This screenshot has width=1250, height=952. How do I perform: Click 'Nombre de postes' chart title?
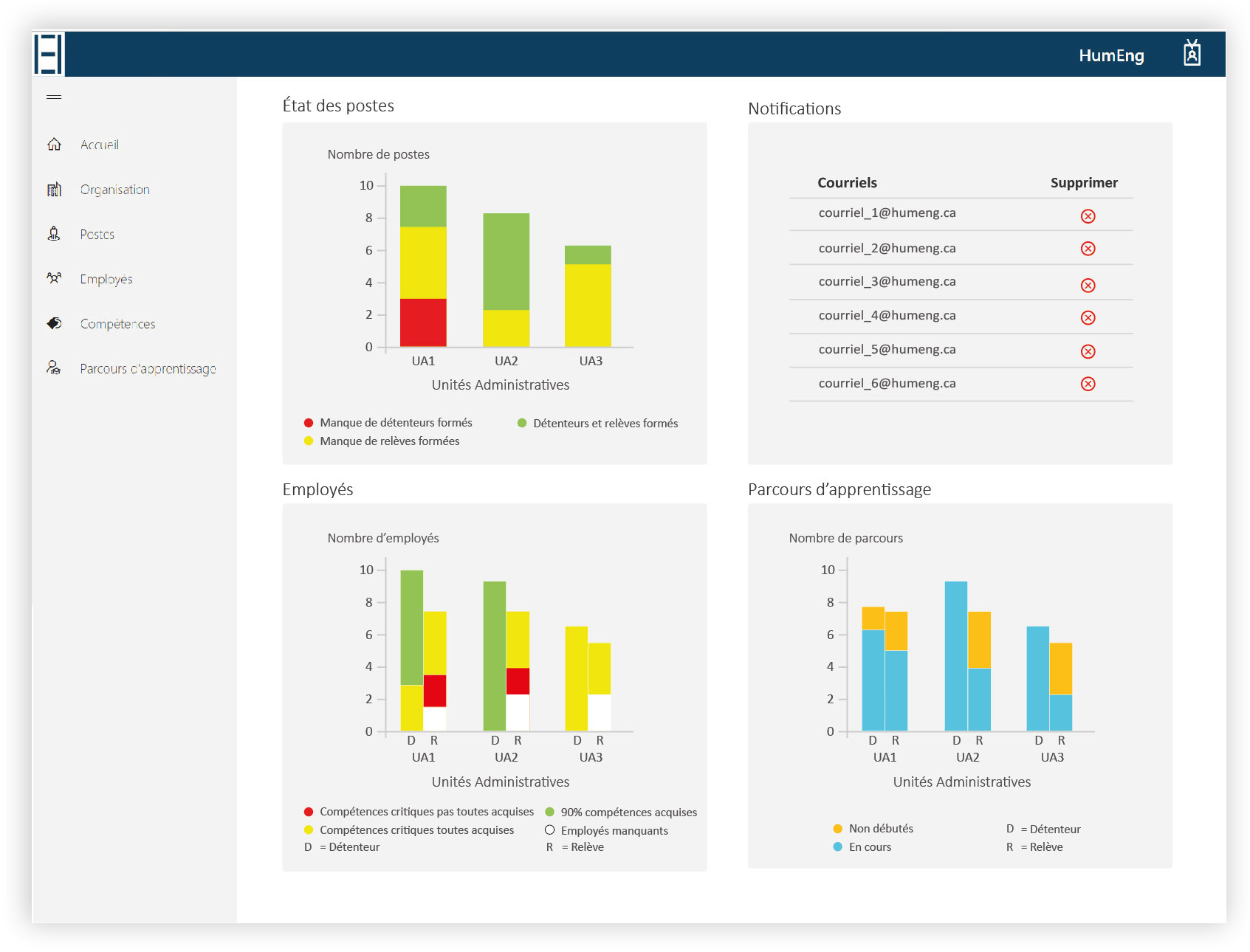378,154
